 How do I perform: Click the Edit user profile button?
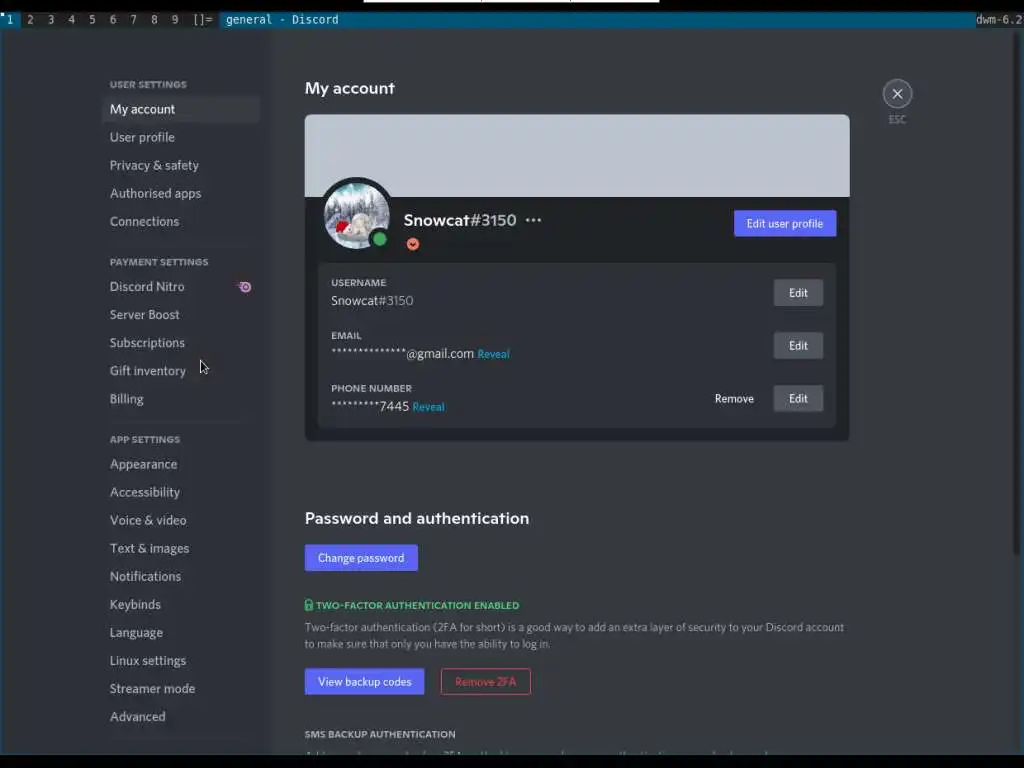784,223
